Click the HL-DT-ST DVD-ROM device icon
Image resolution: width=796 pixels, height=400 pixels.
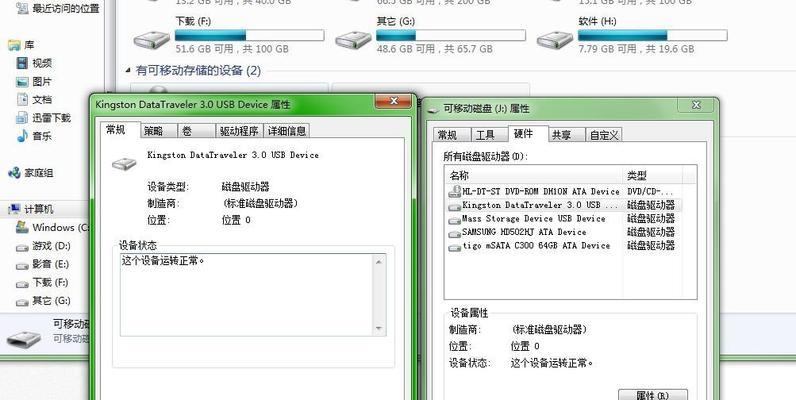tap(454, 191)
